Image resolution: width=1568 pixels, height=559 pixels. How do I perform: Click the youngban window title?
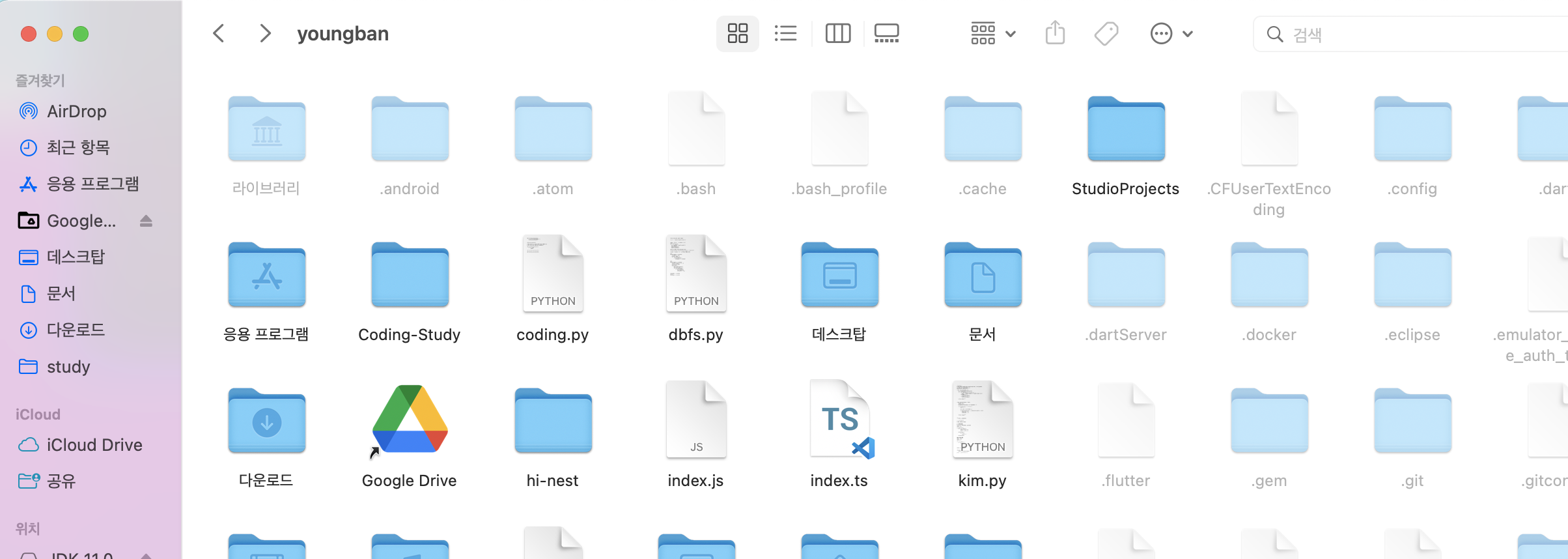[x=343, y=33]
